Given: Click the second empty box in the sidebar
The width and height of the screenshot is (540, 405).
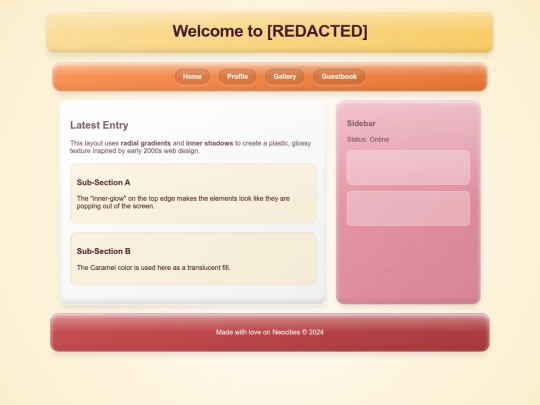Looking at the screenshot, I should point(408,209).
